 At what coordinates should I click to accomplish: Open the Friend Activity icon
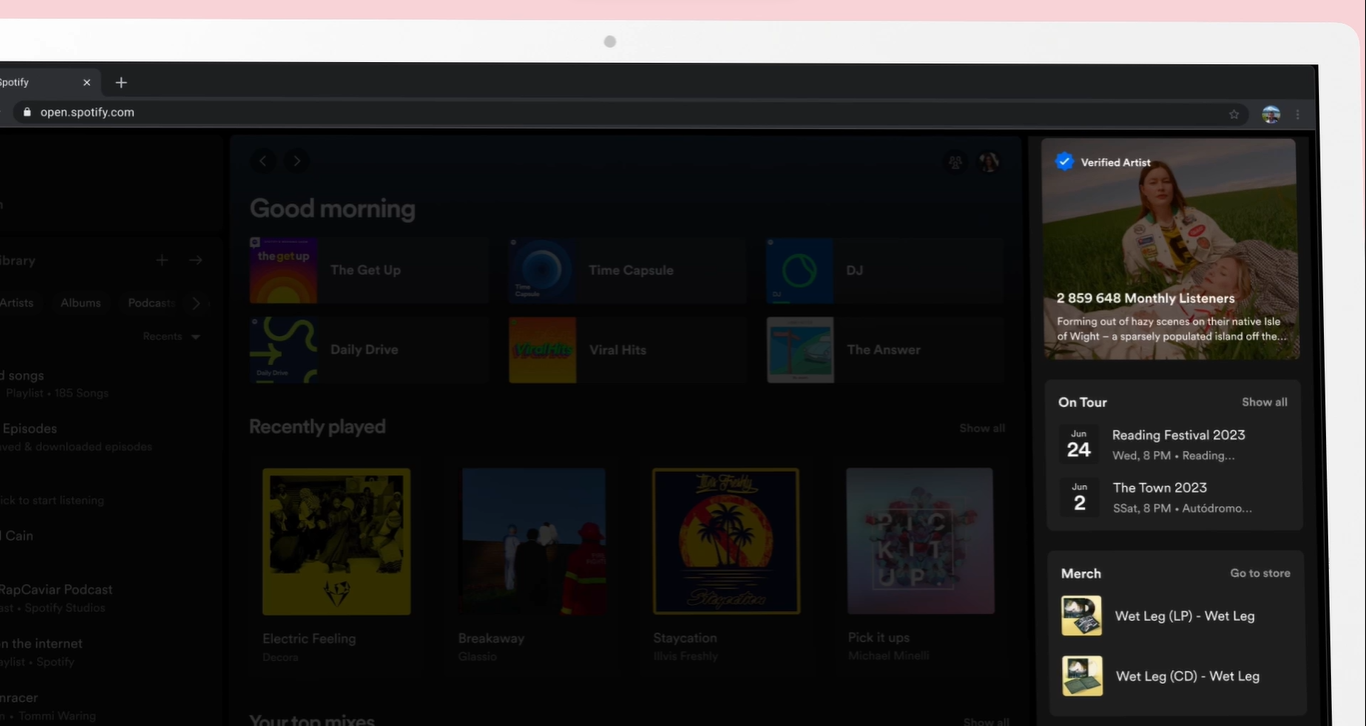956,161
